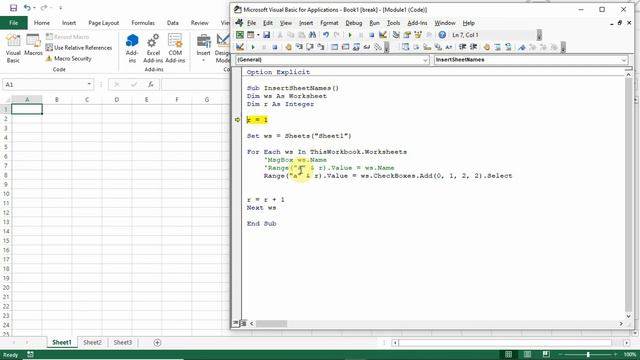The width and height of the screenshot is (640, 360).
Task: Open Project Explorer from VBA toolbar
Action: [396, 35]
